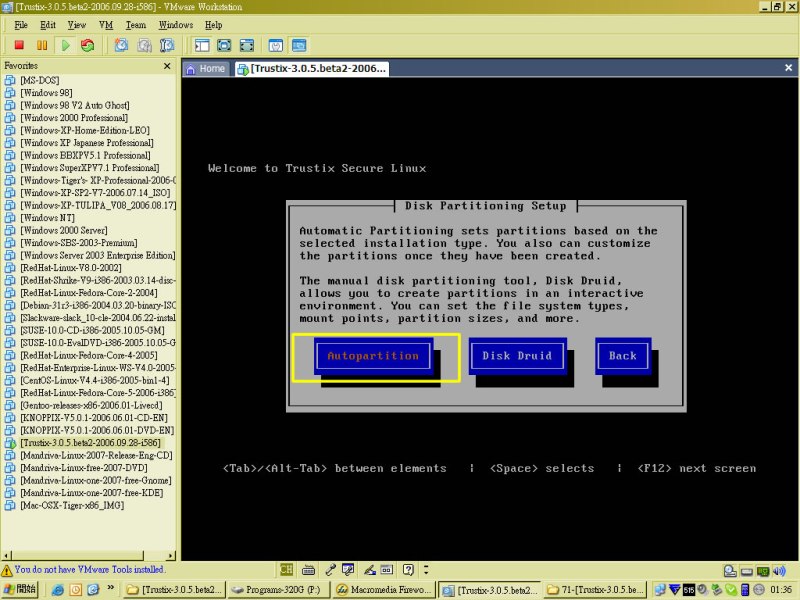Open the Snapshot Manager wrench icon
The width and height of the screenshot is (800, 600).
167,45
